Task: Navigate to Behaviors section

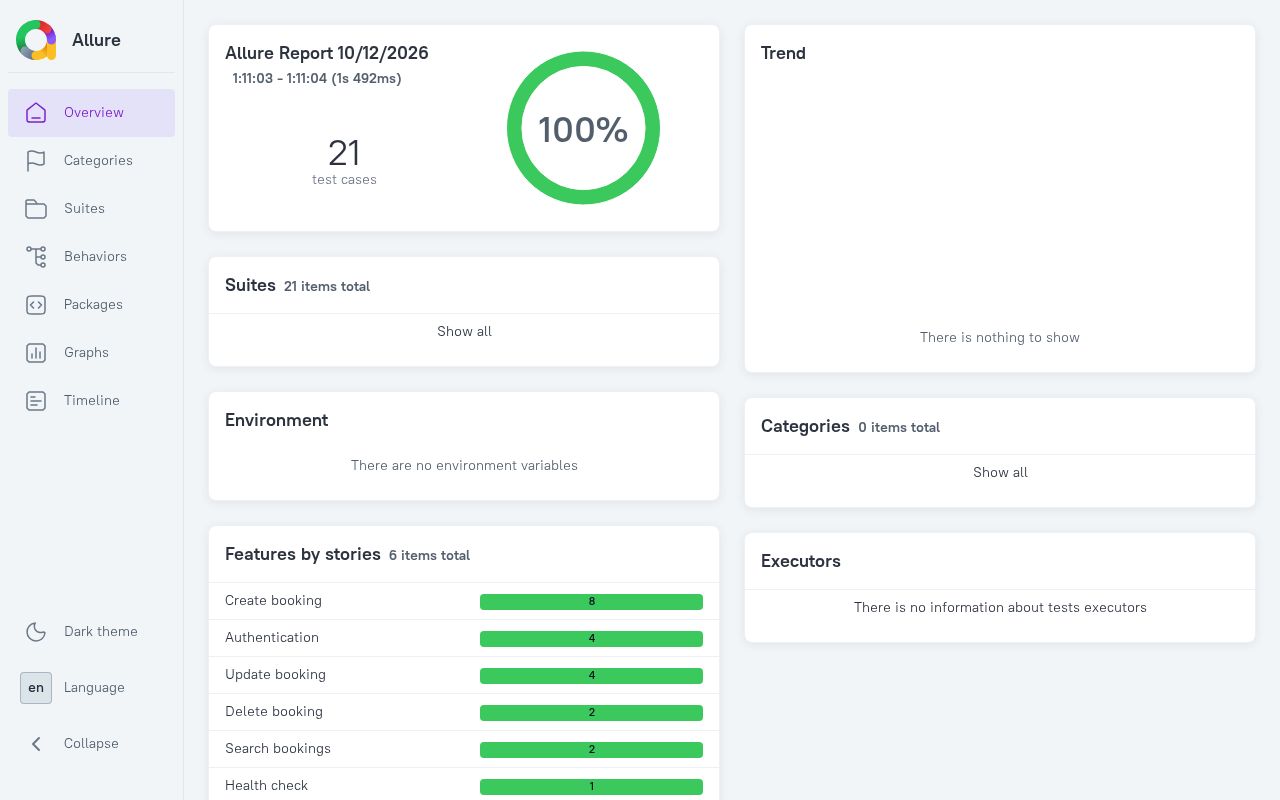Action: pos(92,257)
